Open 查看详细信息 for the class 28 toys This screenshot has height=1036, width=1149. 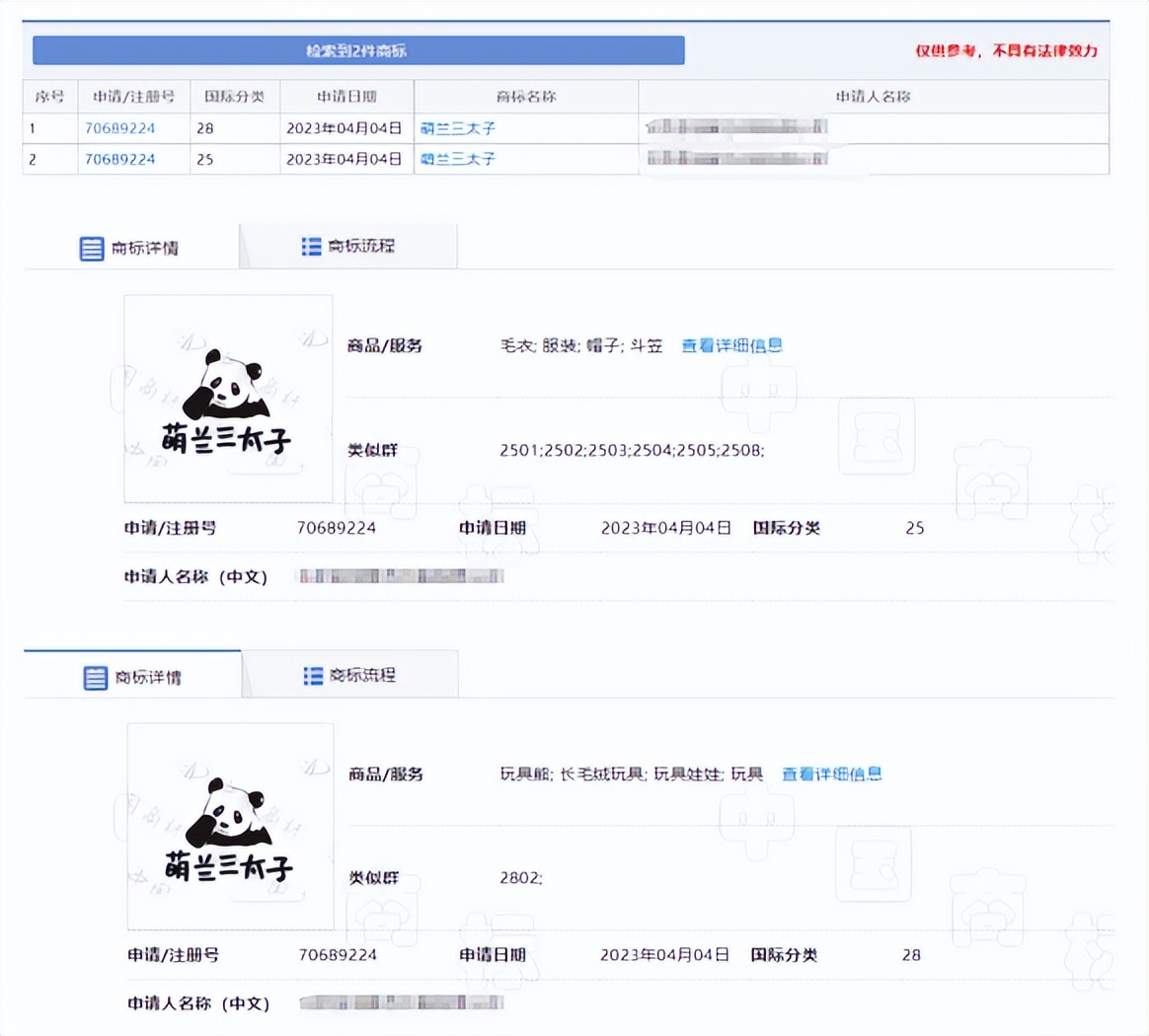pos(832,775)
